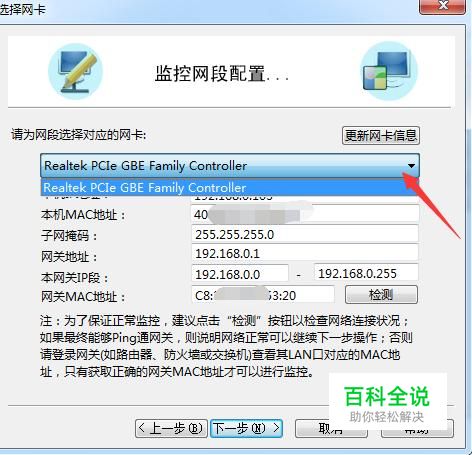472x455 pixels.
Task: Click the monitor with pencil icon
Action: (x=76, y=72)
